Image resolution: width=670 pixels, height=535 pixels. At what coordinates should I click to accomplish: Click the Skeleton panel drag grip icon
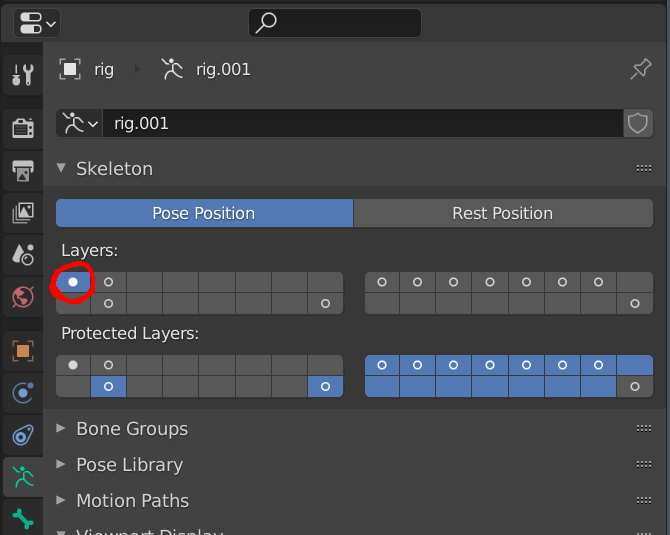644,168
